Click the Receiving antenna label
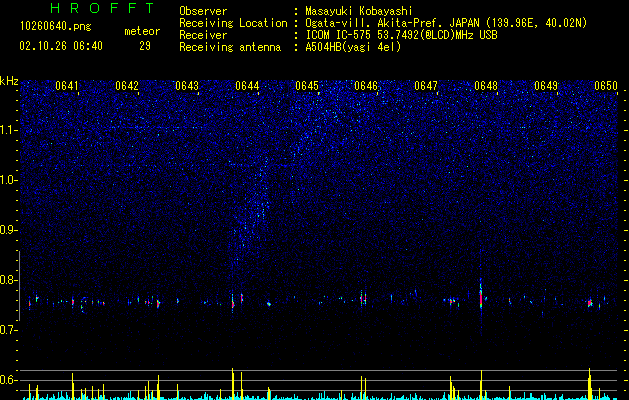This screenshot has width=629, height=400. coord(230,47)
